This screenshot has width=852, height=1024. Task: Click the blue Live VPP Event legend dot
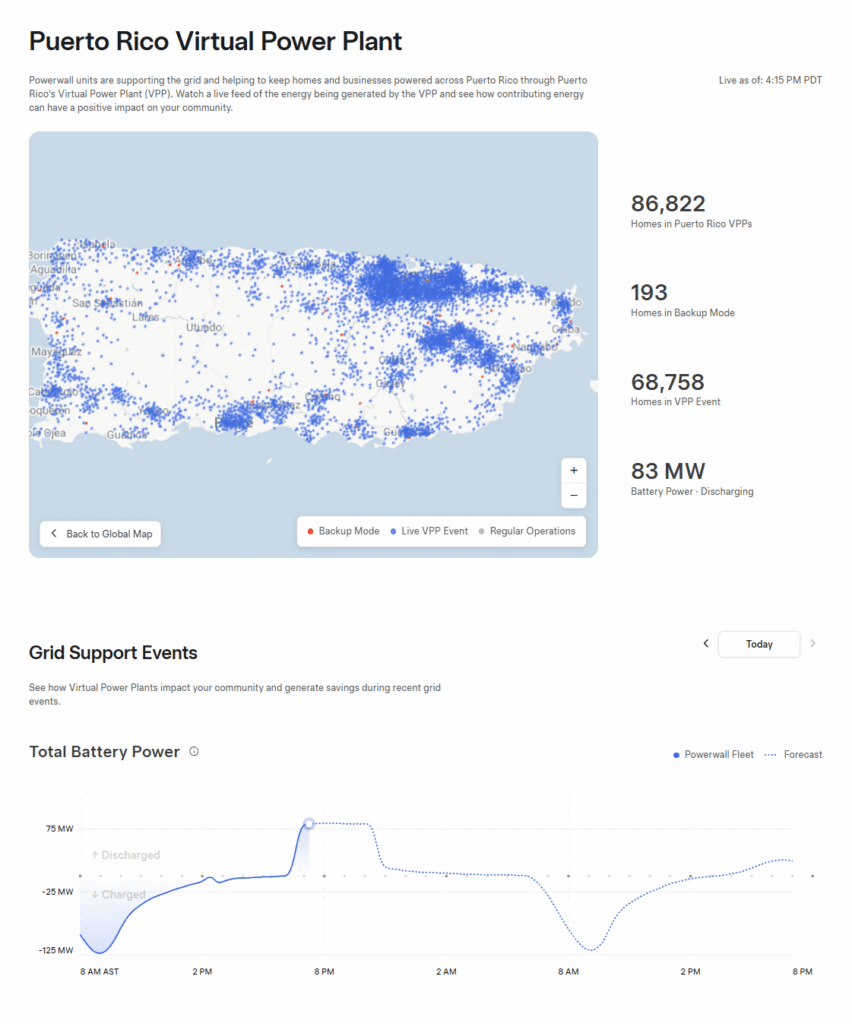pyautogui.click(x=393, y=532)
